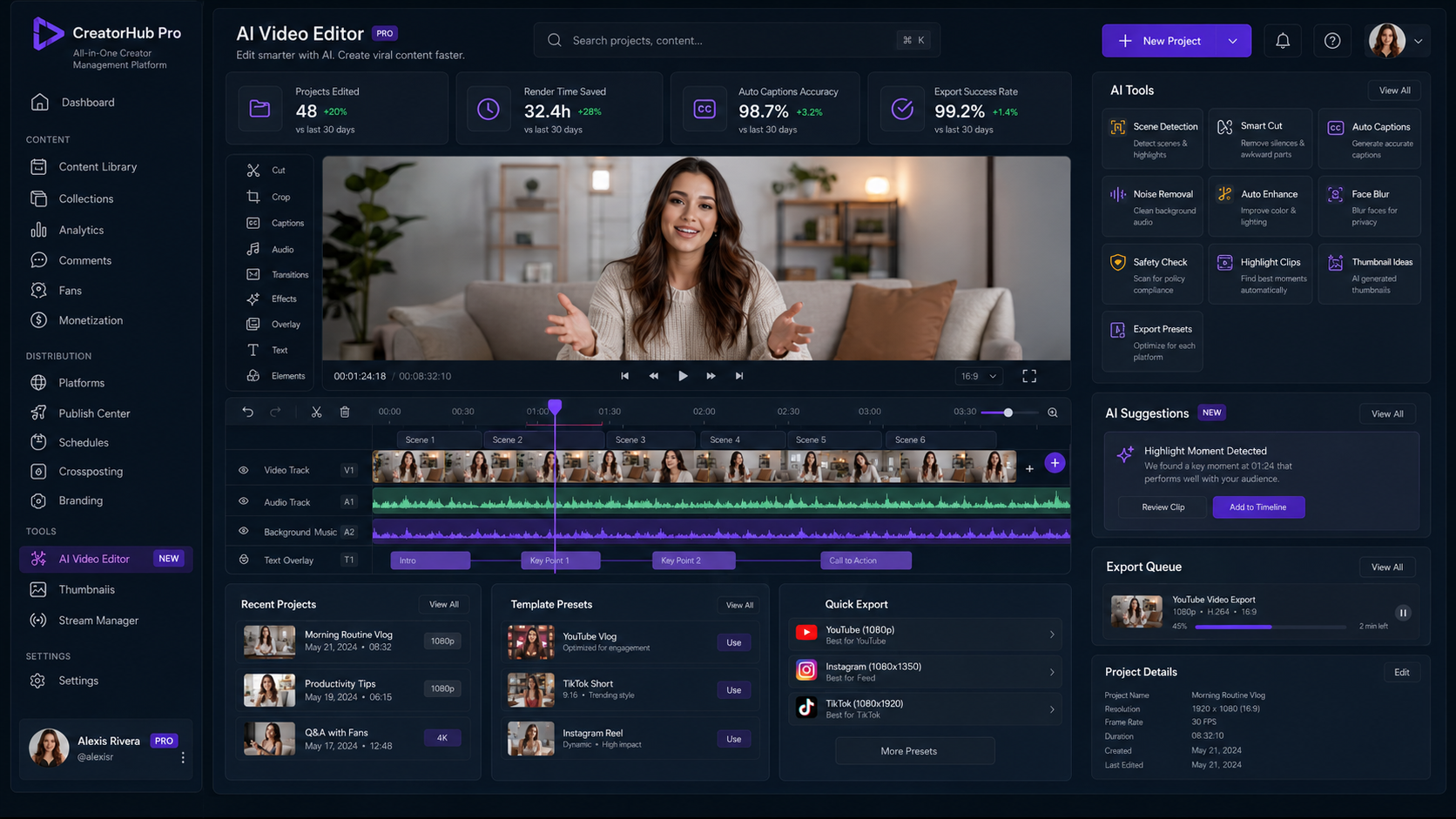Open 16:9 aspect ratio dropdown
The width and height of the screenshot is (1456, 819).
pos(979,376)
